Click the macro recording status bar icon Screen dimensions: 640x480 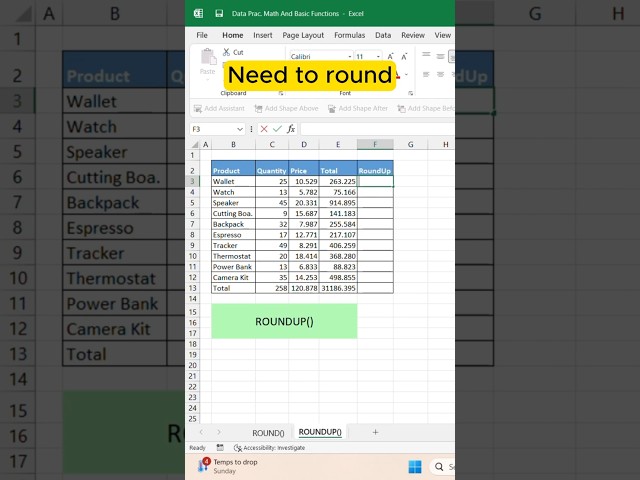point(220,447)
